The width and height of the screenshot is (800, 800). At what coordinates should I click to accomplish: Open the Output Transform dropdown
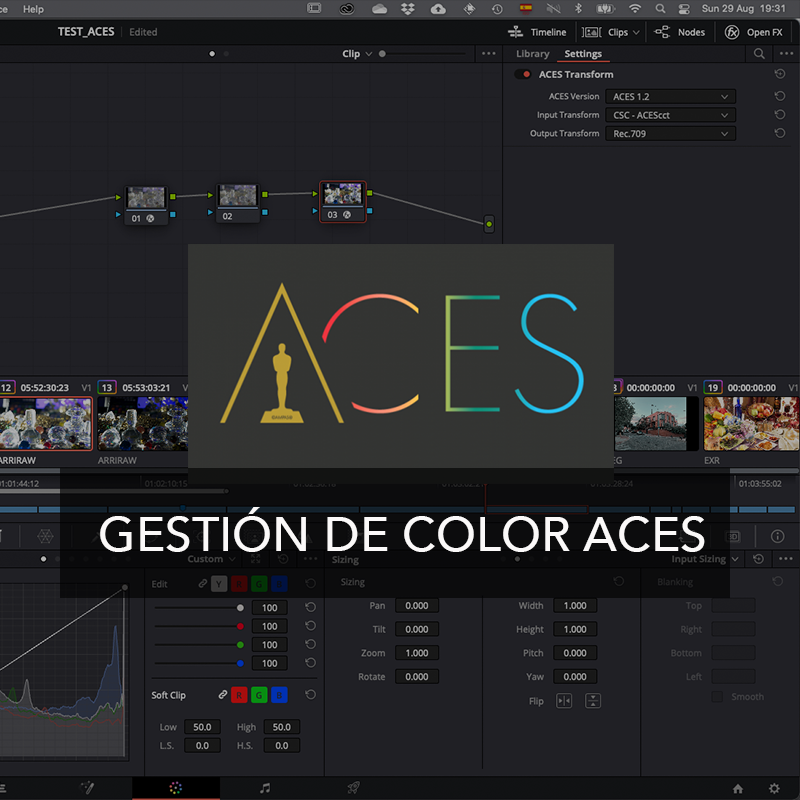click(x=670, y=134)
